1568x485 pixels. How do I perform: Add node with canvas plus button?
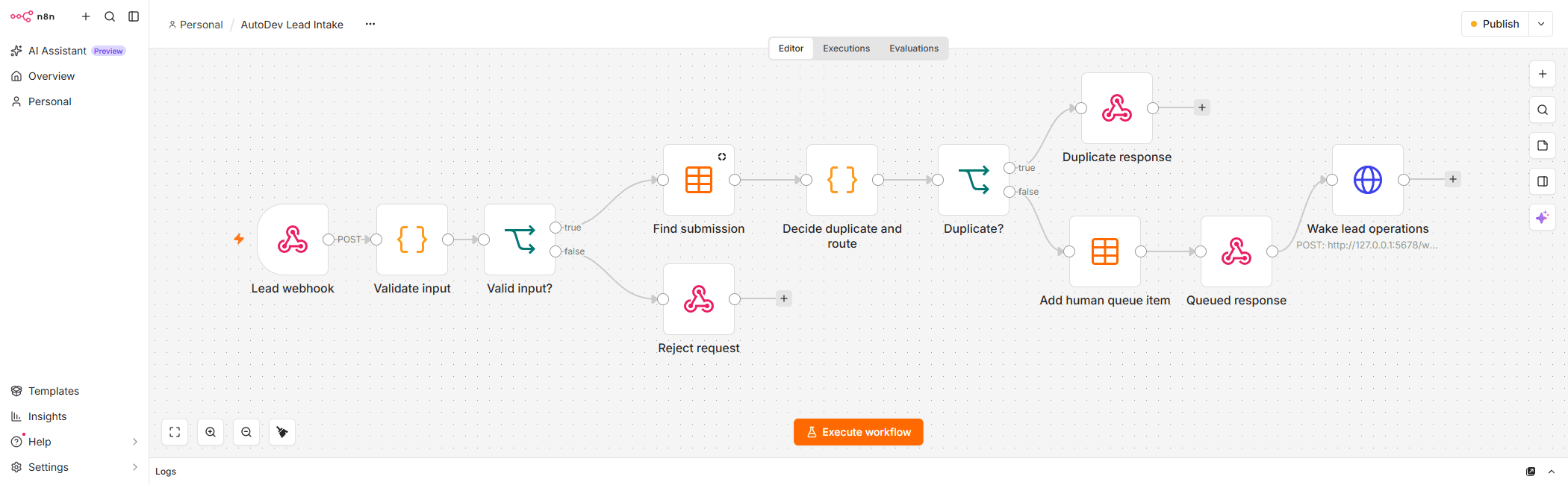click(x=1543, y=74)
